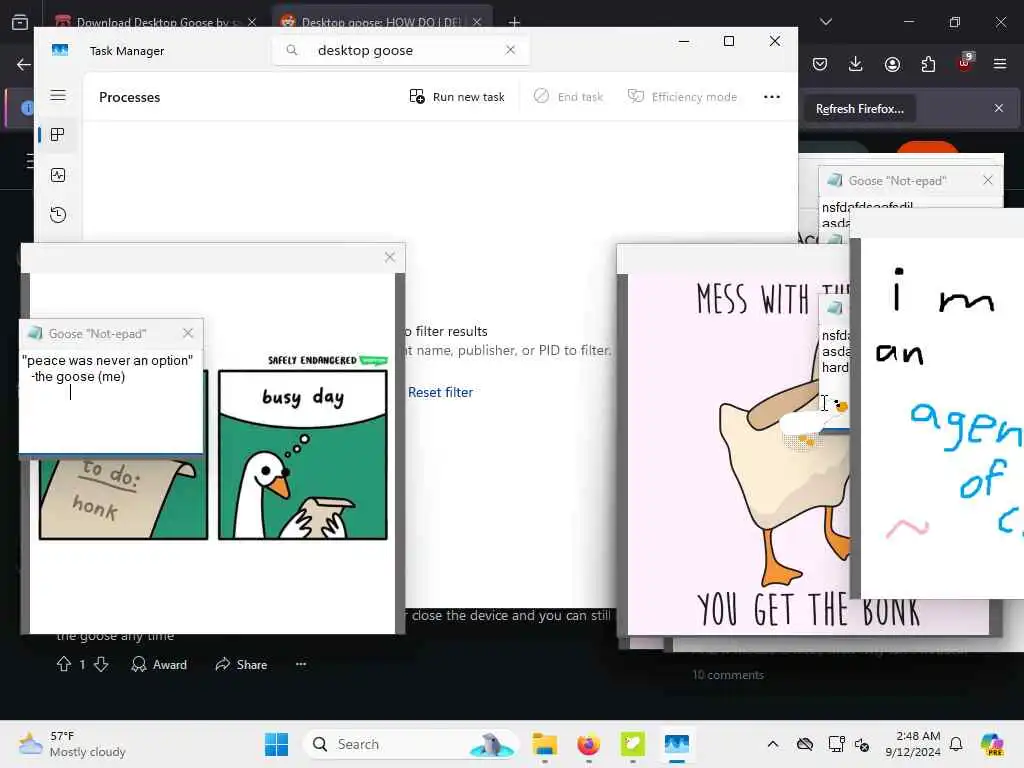Clear the desktop goose search text
1024x768 pixels.
coord(511,50)
